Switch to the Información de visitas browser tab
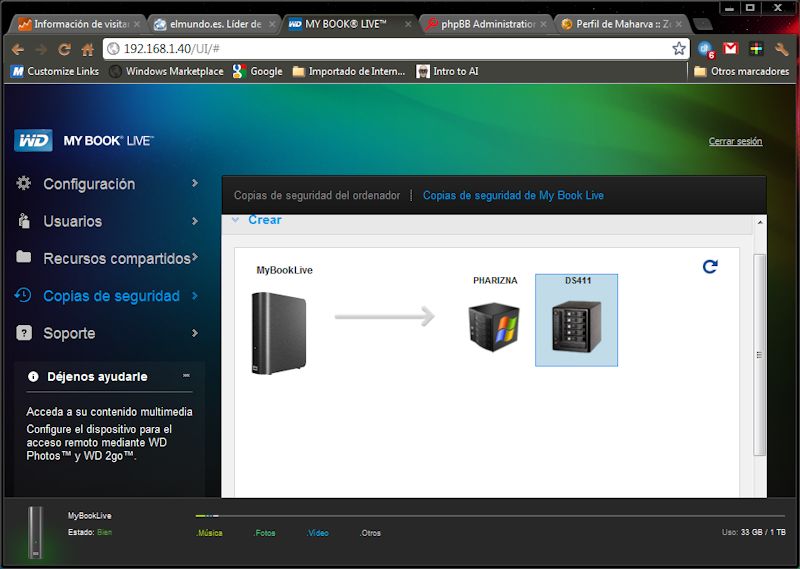This screenshot has width=800, height=569. 78,24
